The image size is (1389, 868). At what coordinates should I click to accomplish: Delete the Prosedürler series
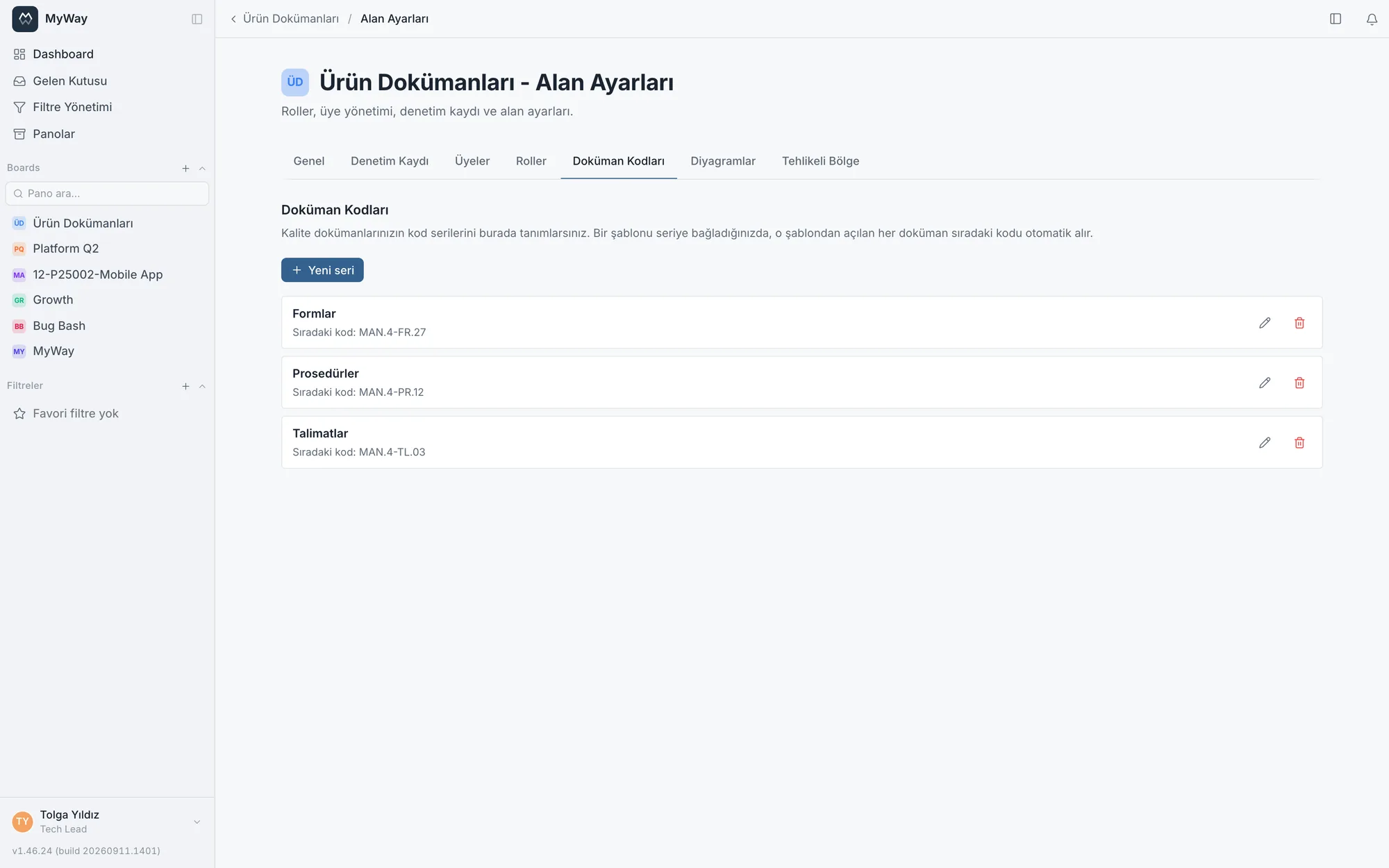(1299, 383)
